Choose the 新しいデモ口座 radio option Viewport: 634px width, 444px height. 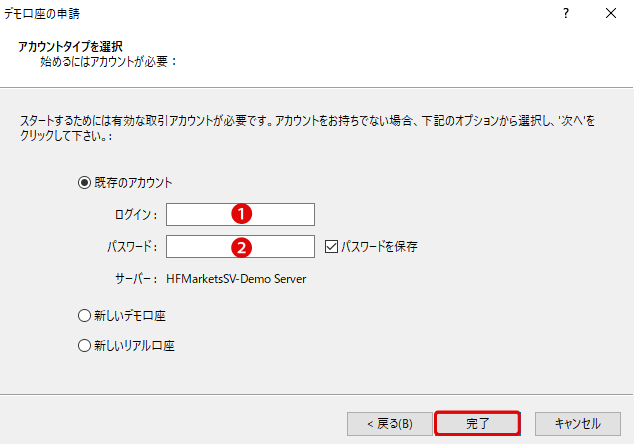click(x=84, y=316)
